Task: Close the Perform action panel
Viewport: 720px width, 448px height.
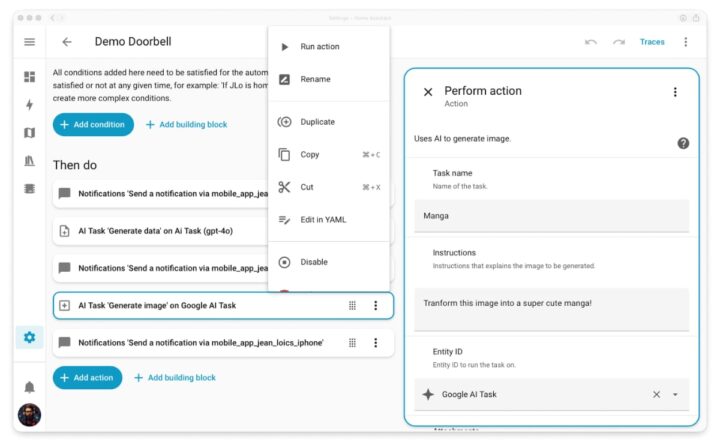Action: [428, 92]
